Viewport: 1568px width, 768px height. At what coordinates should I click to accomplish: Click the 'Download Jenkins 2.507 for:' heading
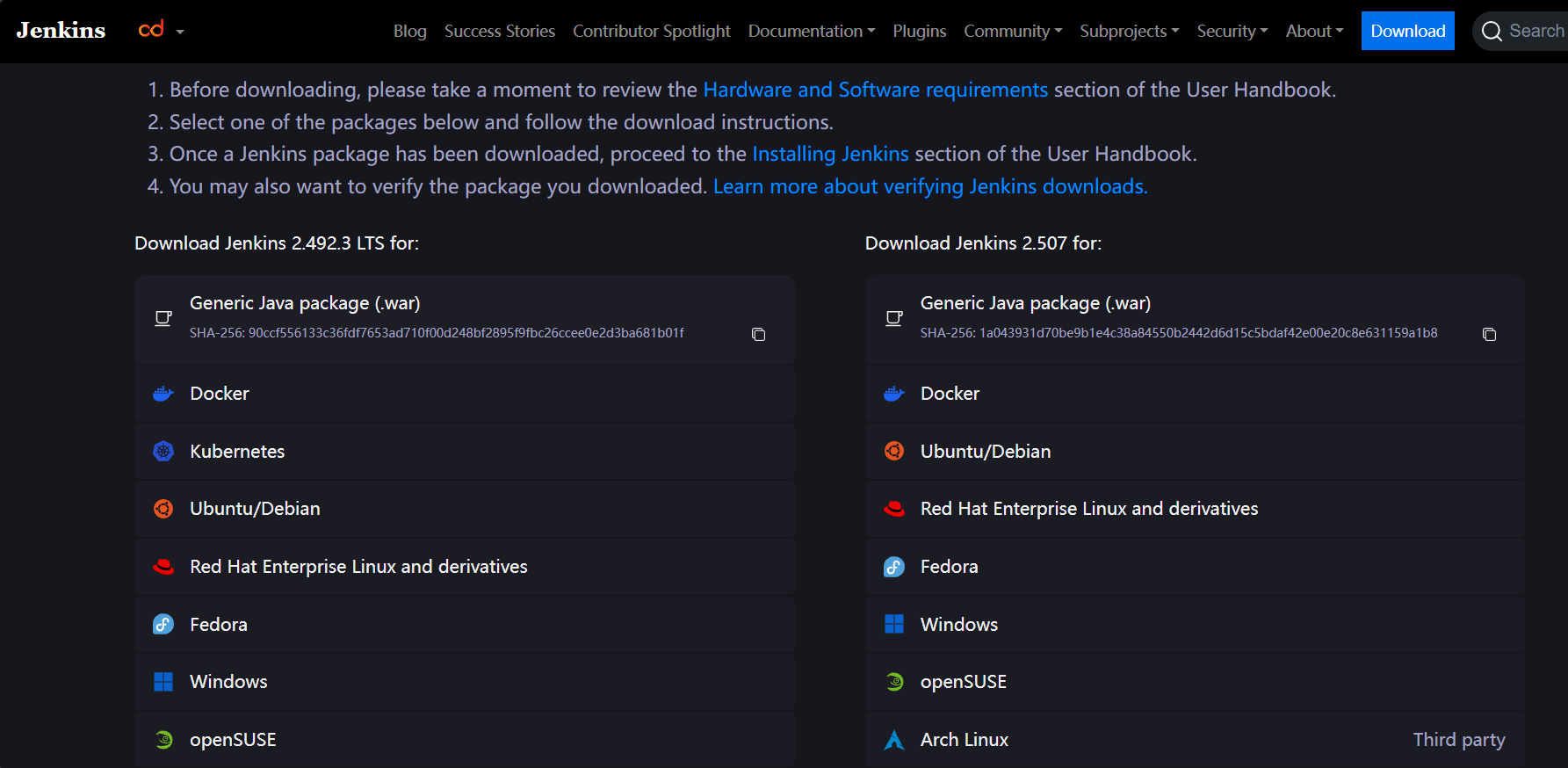[x=983, y=243]
